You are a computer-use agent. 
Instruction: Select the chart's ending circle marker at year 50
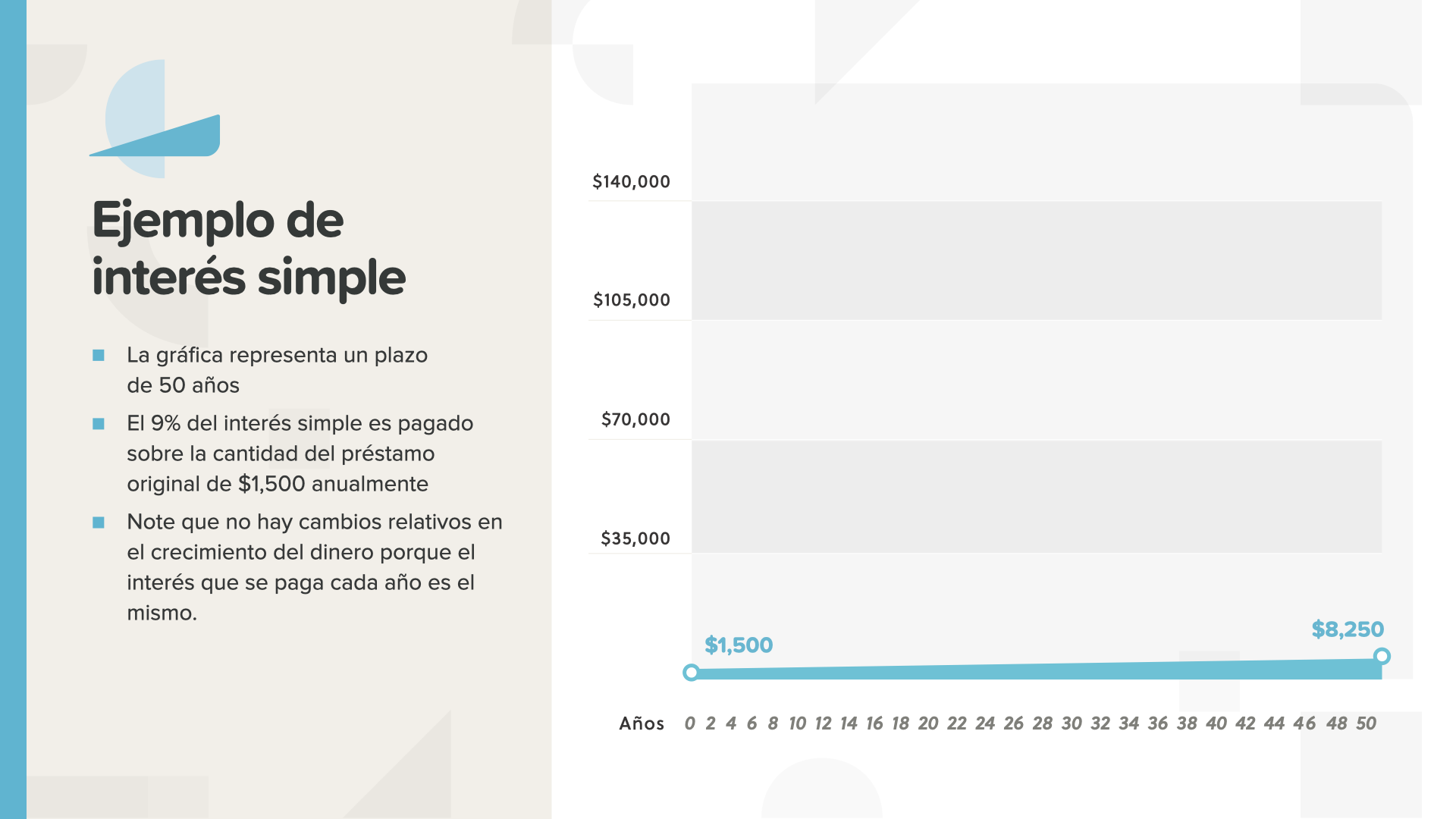pyautogui.click(x=1382, y=656)
